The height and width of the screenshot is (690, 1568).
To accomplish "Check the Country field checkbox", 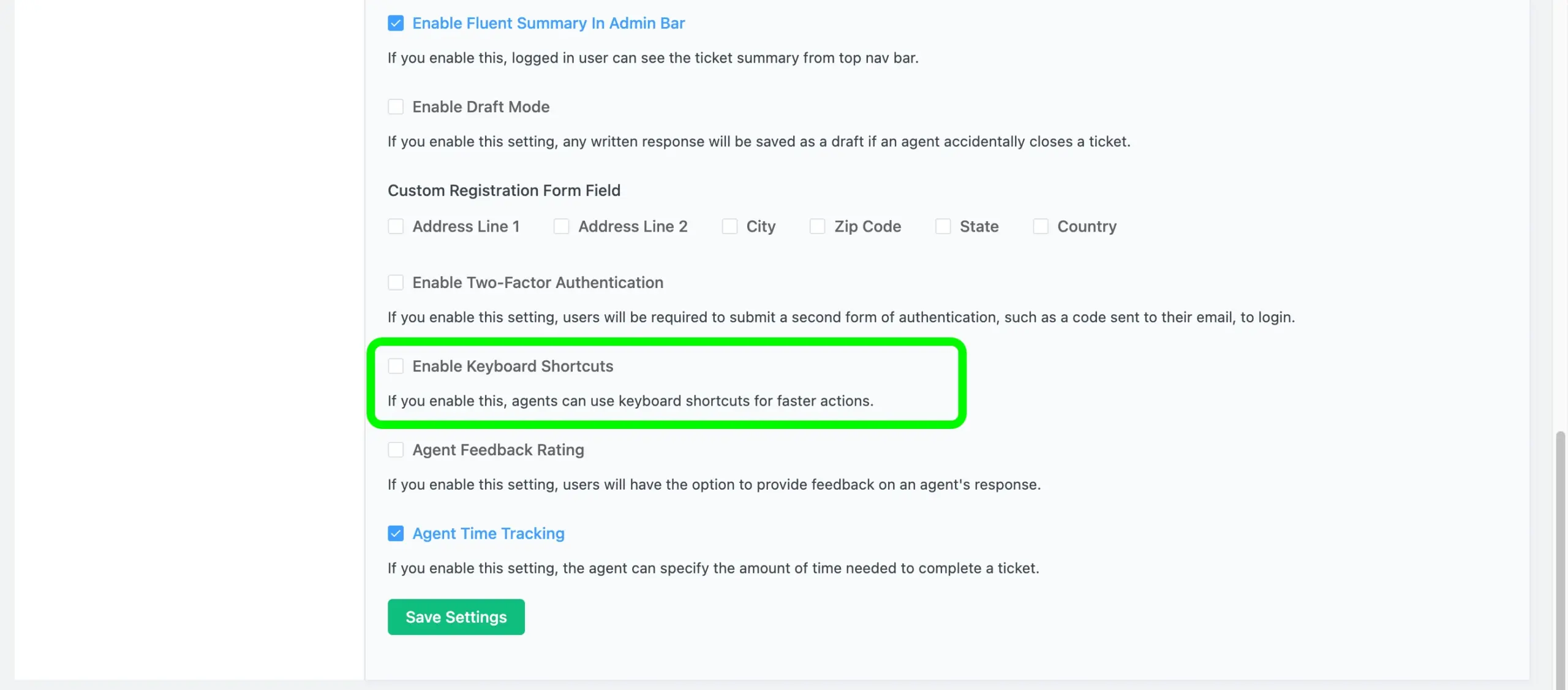I will click(x=1041, y=226).
